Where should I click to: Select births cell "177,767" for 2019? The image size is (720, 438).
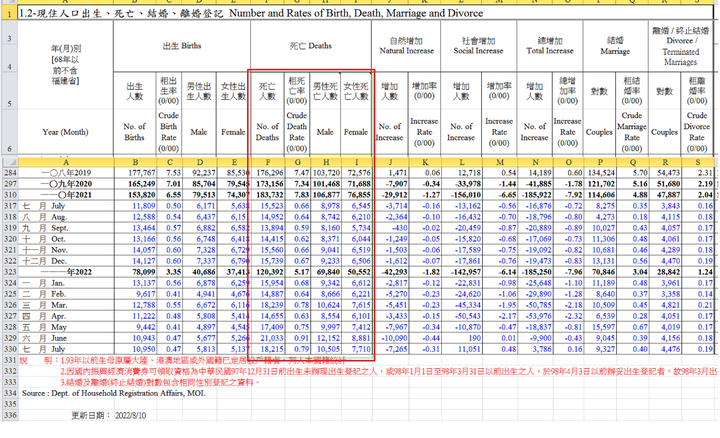point(135,173)
